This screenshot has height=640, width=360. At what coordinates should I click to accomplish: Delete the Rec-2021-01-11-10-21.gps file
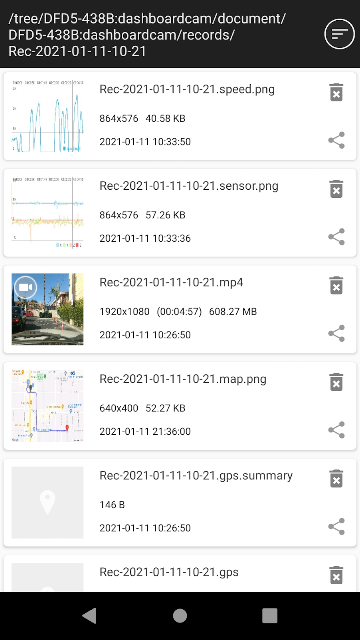pyautogui.click(x=336, y=575)
